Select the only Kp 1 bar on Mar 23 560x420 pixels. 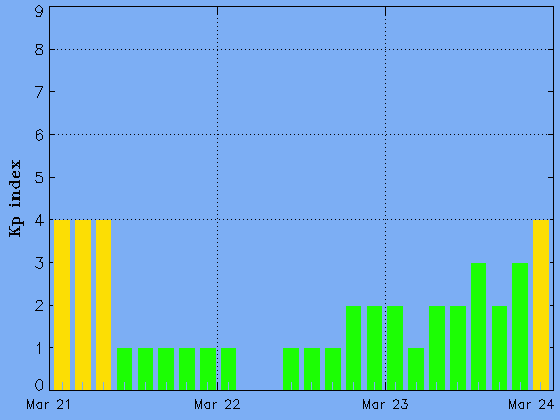pyautogui.click(x=416, y=369)
